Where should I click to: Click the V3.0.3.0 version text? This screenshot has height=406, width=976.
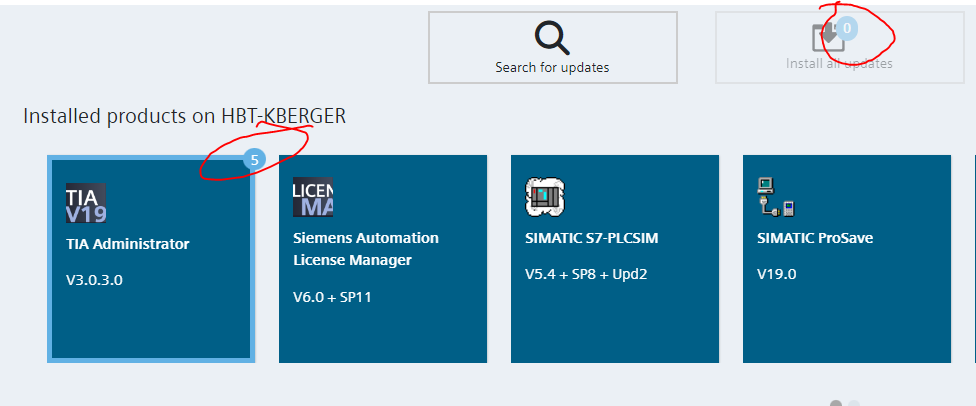pyautogui.click(x=94, y=280)
